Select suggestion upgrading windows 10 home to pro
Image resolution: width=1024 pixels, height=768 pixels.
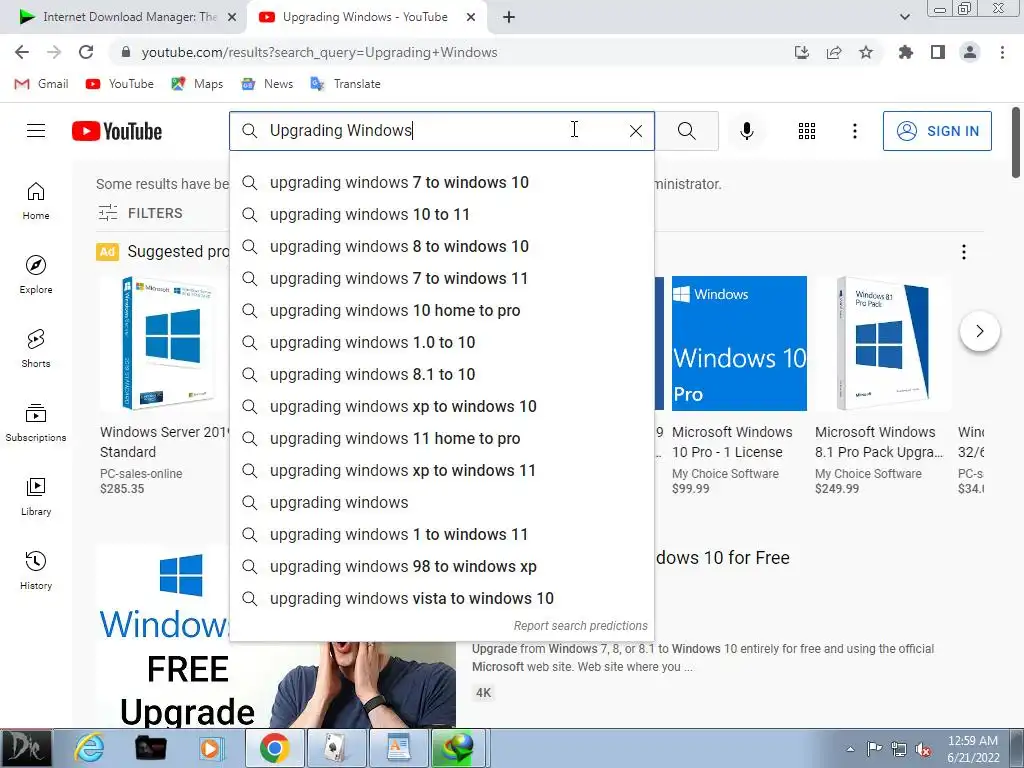(442, 310)
